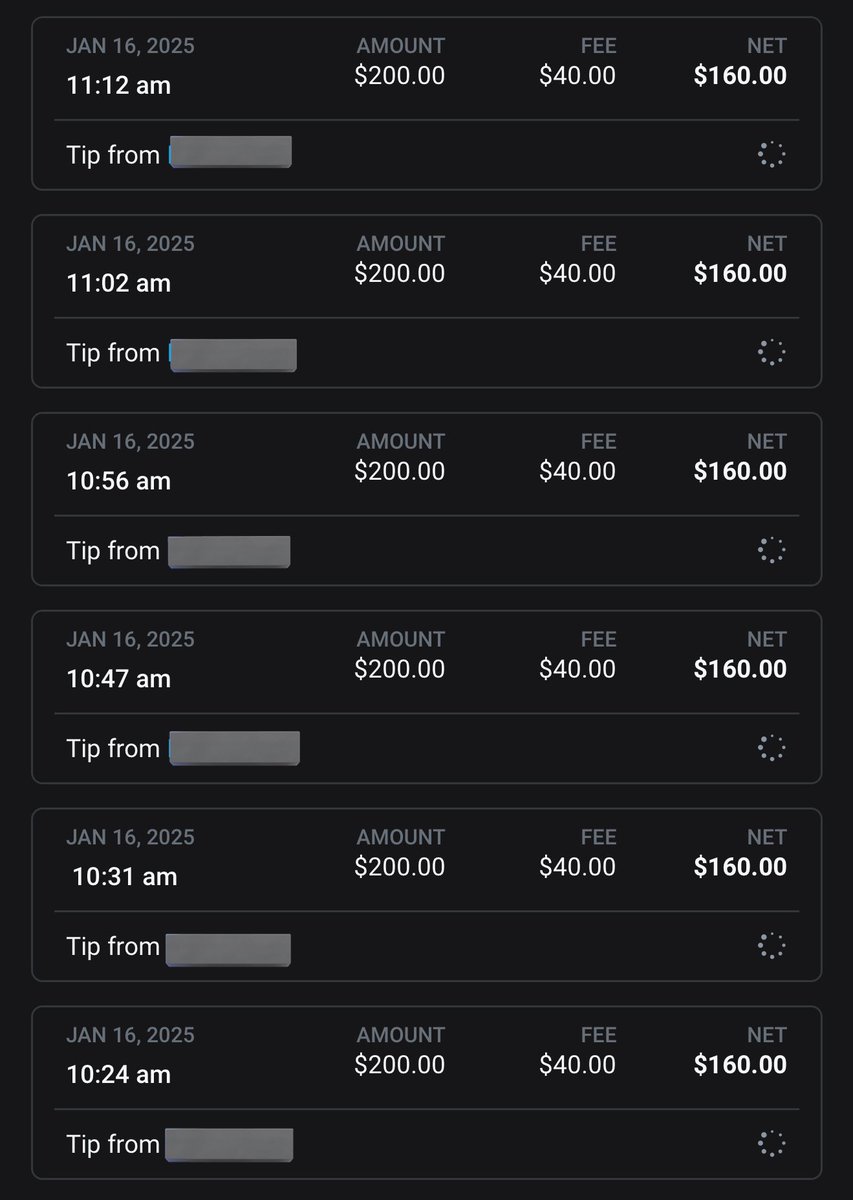The image size is (853, 1200).
Task: Tap the loading status icon for 10:31 am tip
Action: coord(772,946)
